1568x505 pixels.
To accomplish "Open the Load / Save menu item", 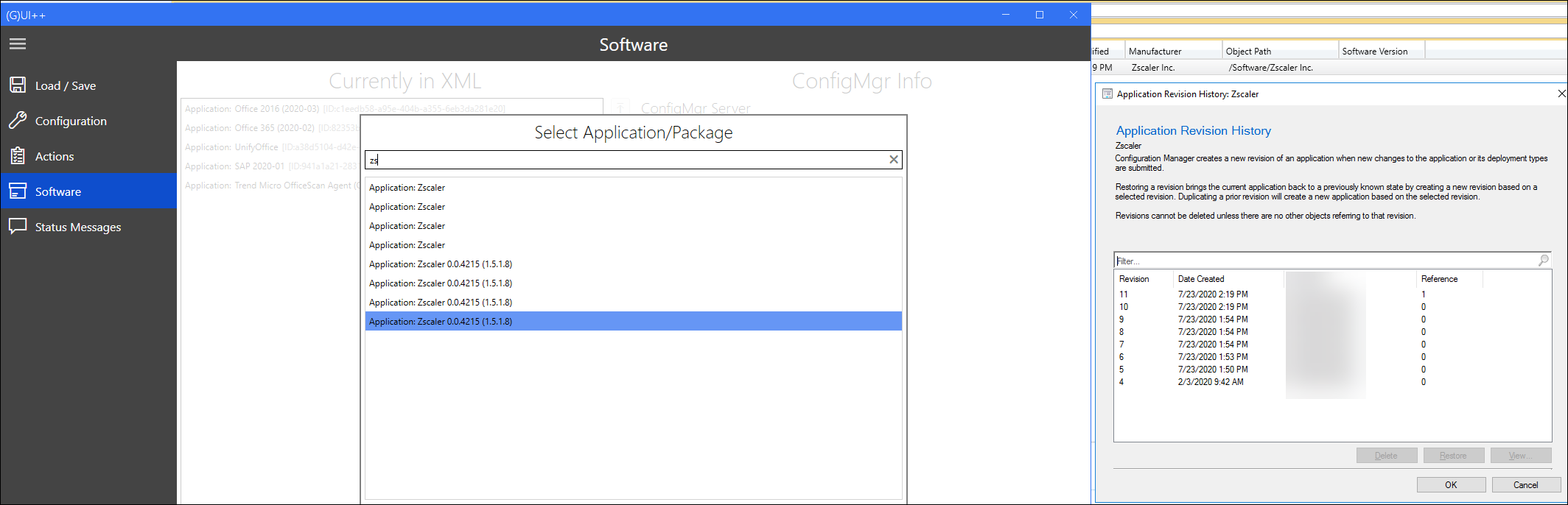I will click(x=88, y=85).
